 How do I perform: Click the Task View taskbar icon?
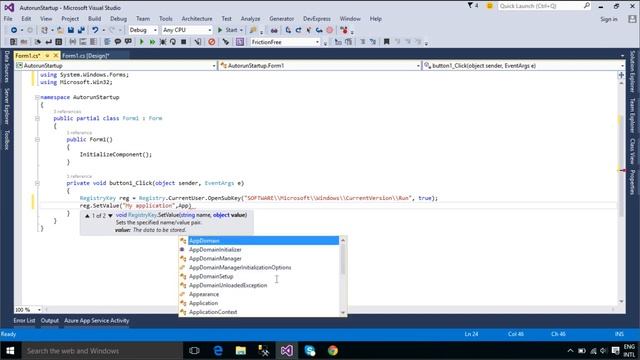(x=194, y=351)
